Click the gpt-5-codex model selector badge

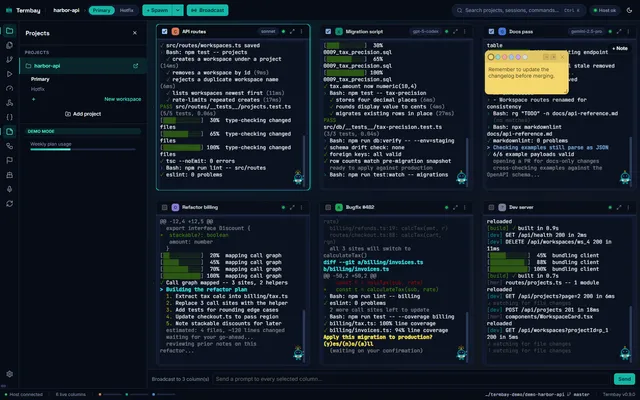click(x=426, y=31)
